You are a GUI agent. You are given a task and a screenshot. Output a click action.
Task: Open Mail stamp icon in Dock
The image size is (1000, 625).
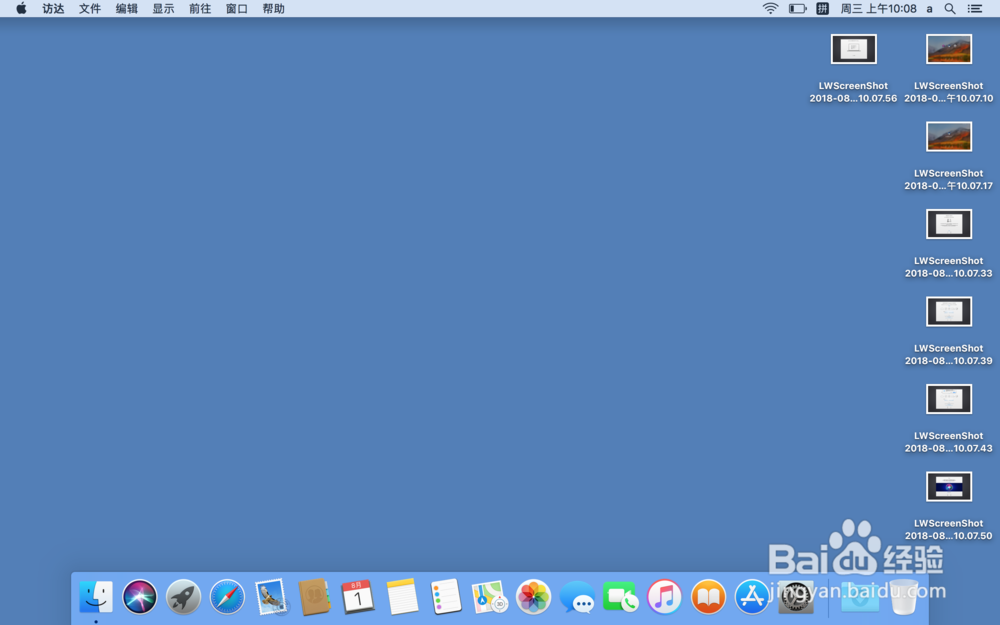tap(271, 598)
